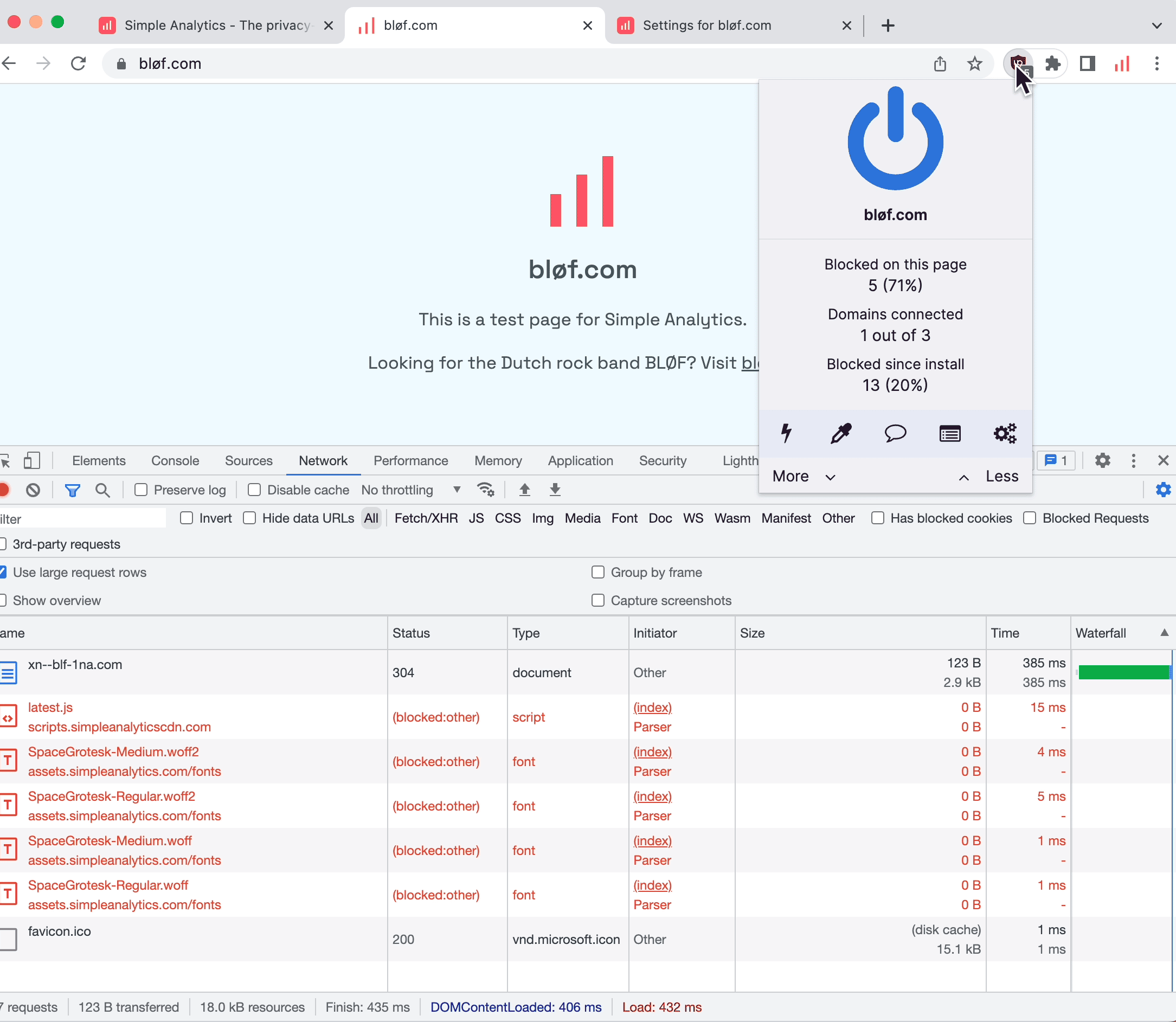
Task: Click the network filter text field
Action: coord(82,518)
